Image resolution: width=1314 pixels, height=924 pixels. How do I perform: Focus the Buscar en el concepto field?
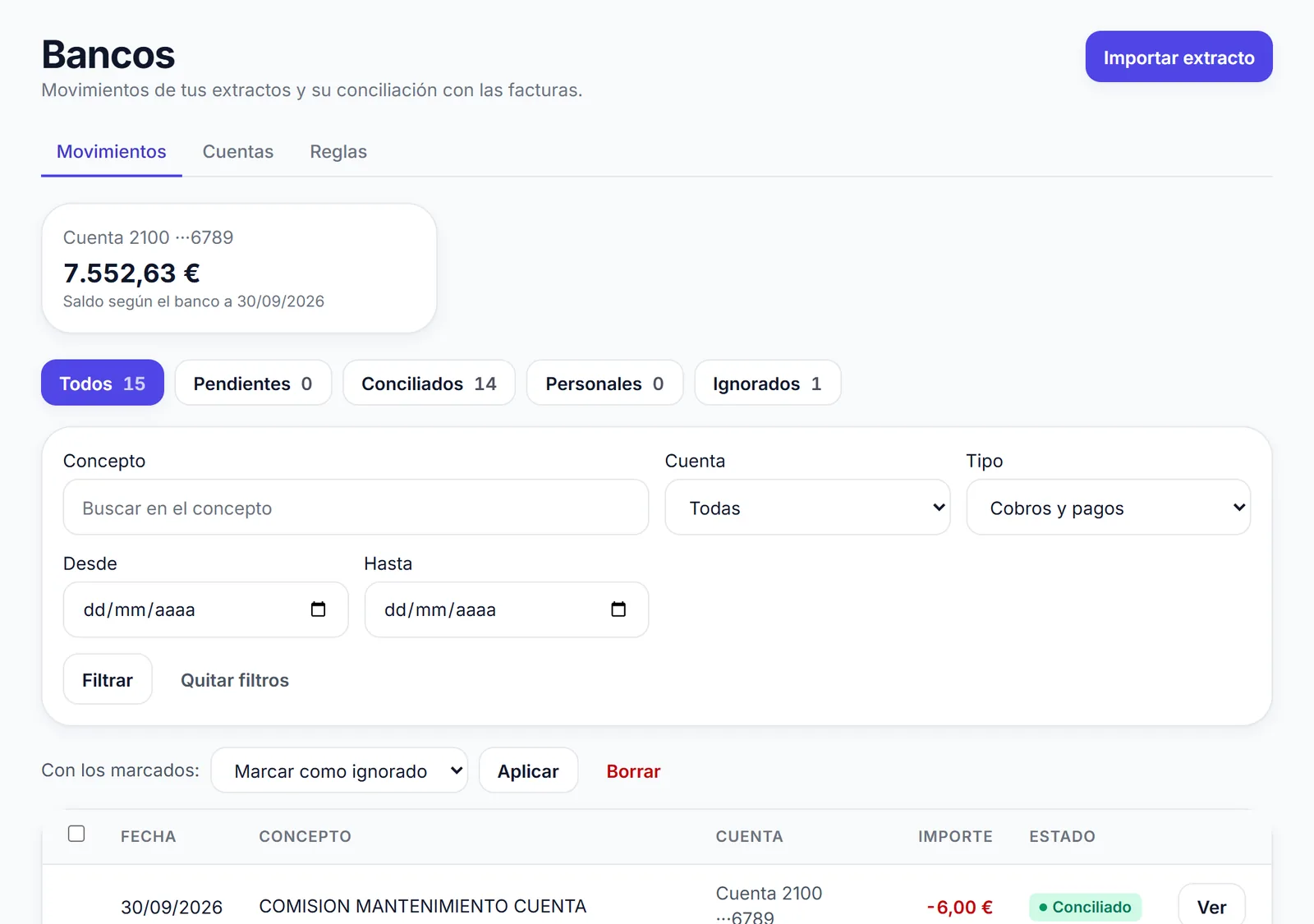pyautogui.click(x=356, y=508)
